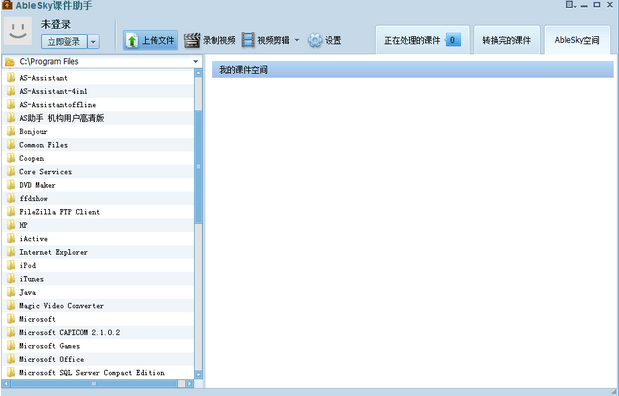Select the Java folder
Image resolution: width=619 pixels, height=396 pixels.
98,292
